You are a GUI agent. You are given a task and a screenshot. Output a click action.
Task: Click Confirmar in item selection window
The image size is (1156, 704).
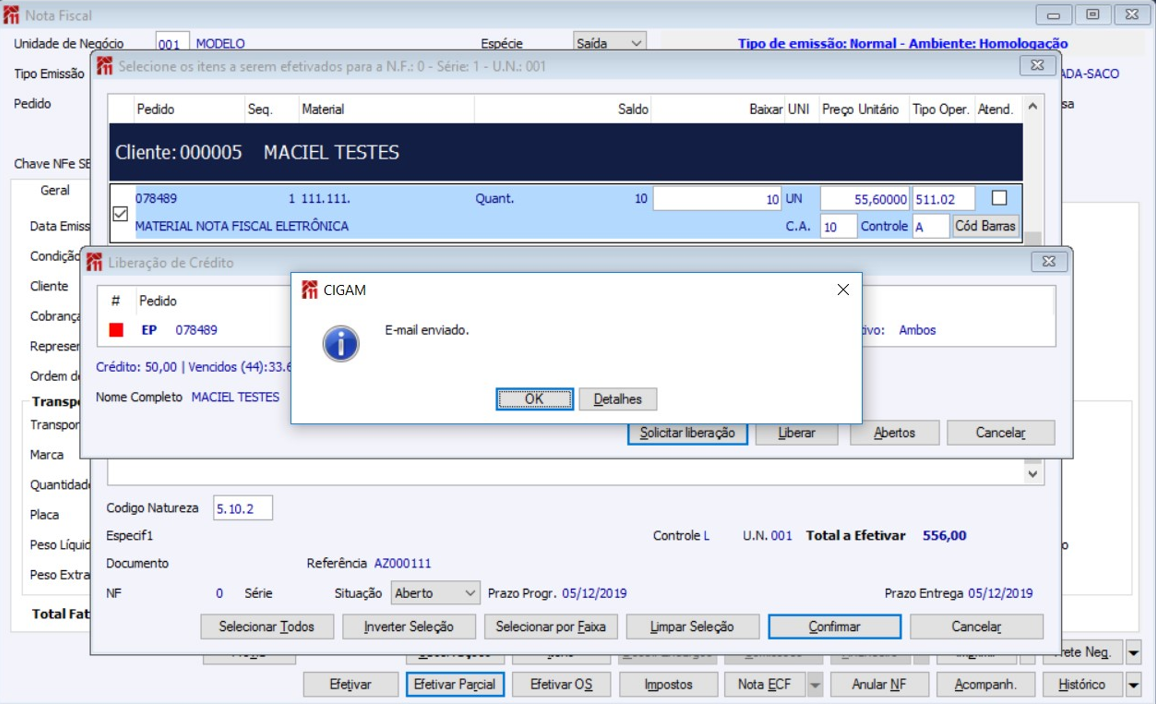[x=835, y=627]
